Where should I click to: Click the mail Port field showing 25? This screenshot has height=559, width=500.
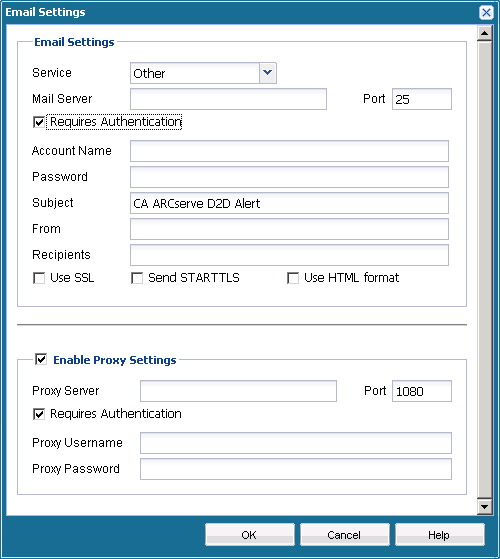[422, 99]
